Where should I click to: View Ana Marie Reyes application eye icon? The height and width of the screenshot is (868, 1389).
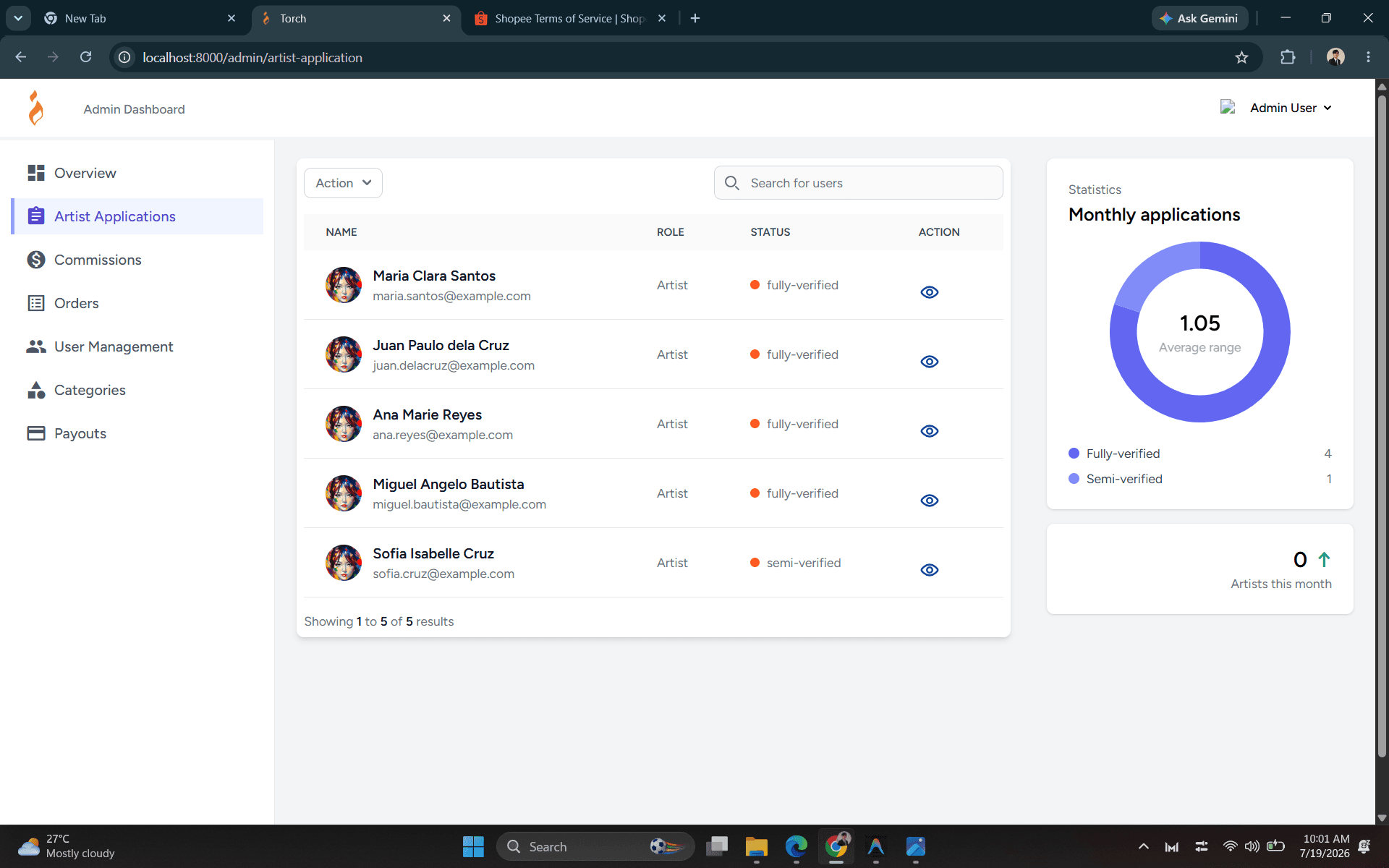[930, 431]
